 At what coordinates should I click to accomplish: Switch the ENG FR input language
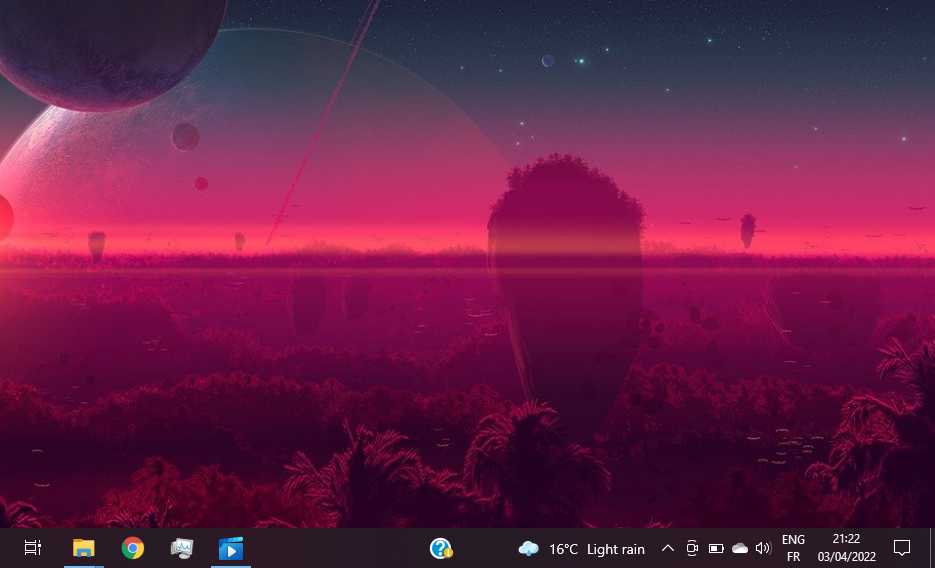pos(793,548)
